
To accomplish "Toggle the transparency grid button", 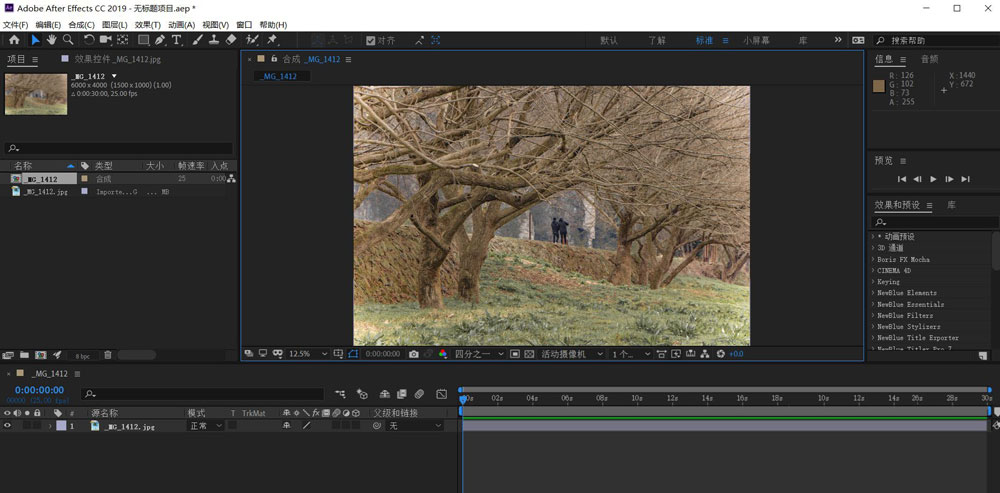I will (x=529, y=354).
